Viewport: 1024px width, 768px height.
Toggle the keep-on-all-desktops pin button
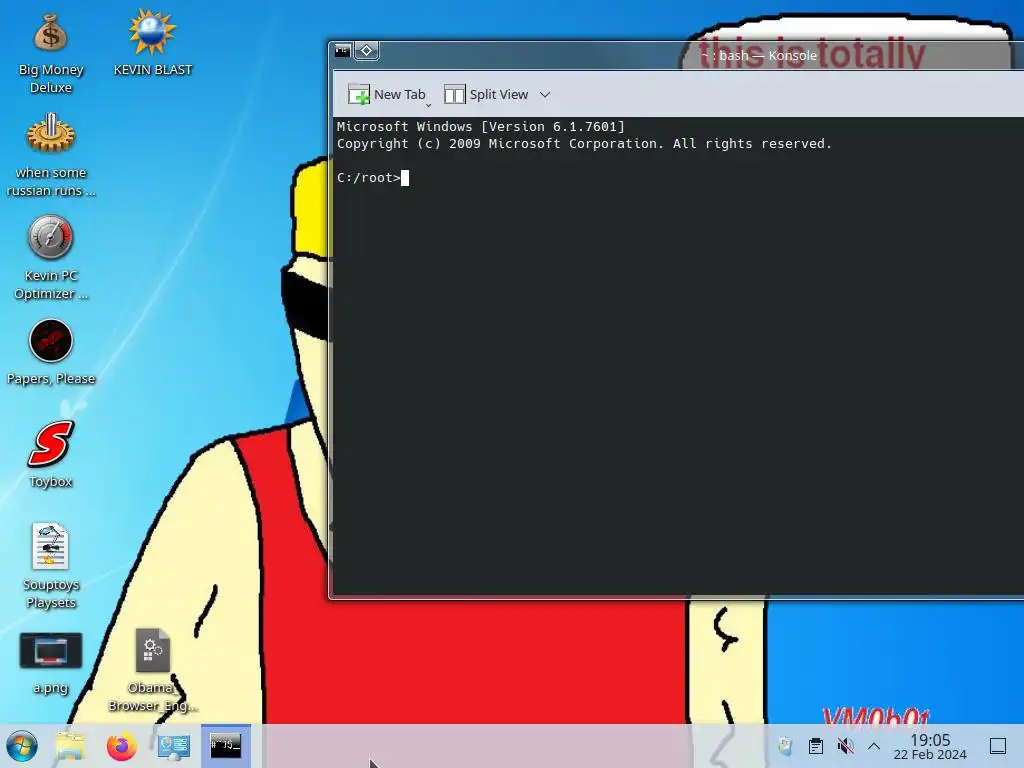click(x=366, y=50)
